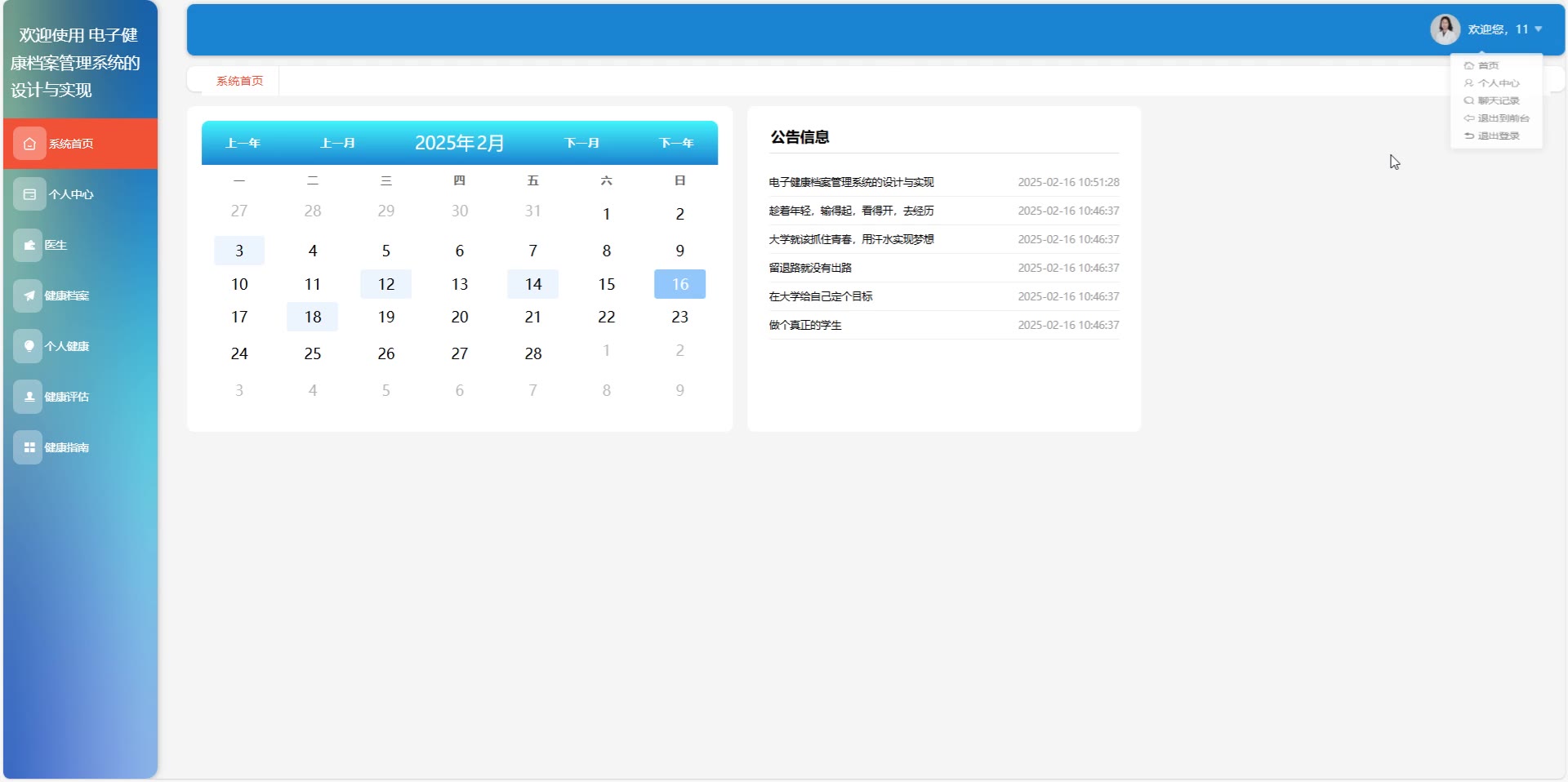Collapse the user dropdown arrow next to 11
The width and height of the screenshot is (1568, 782).
[1539, 29]
